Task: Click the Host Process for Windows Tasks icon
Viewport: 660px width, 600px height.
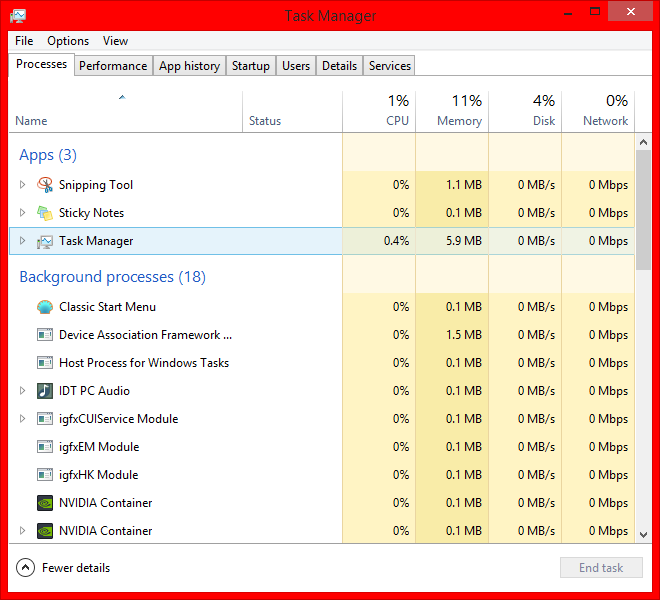Action: point(45,363)
